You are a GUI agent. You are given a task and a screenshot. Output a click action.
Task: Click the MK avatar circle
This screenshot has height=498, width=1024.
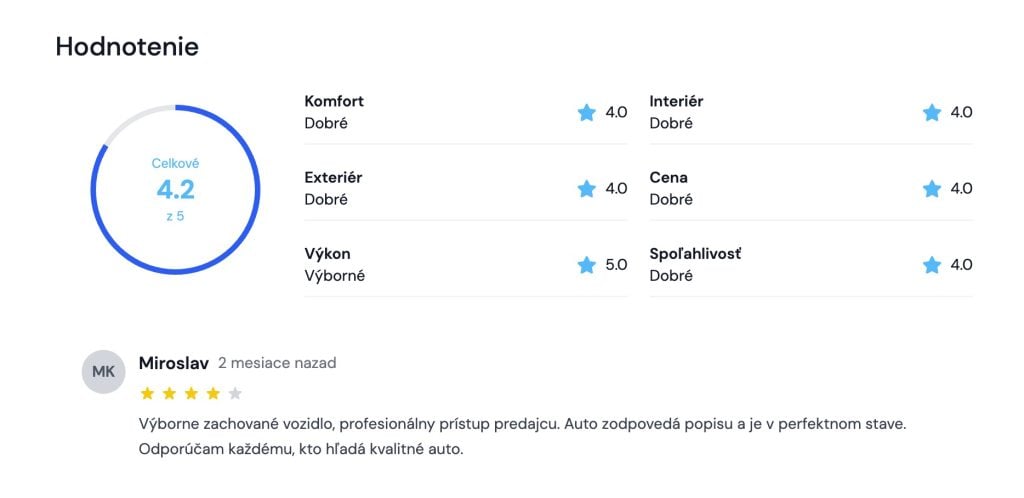(103, 373)
